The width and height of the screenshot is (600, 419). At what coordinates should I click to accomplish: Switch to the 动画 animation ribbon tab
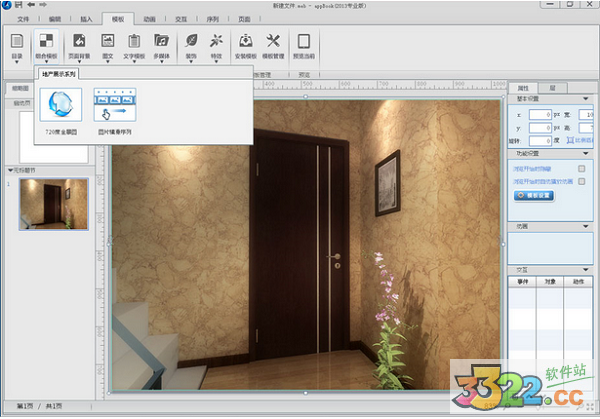pos(149,18)
